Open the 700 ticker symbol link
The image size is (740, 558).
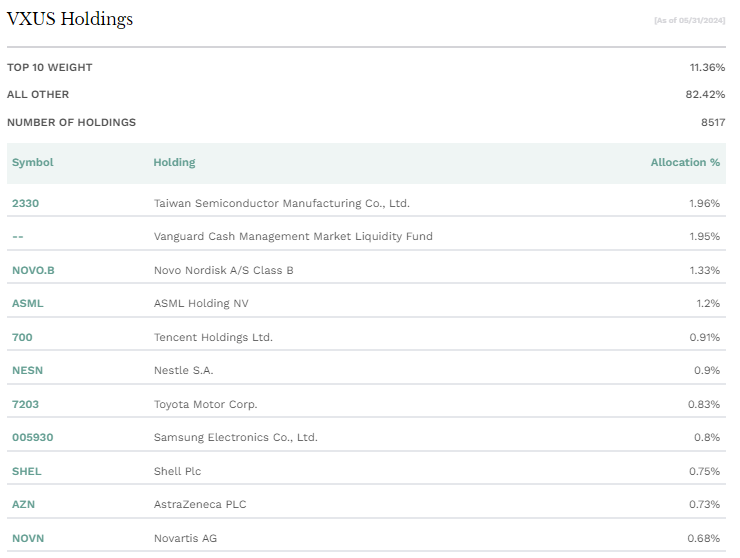22,338
